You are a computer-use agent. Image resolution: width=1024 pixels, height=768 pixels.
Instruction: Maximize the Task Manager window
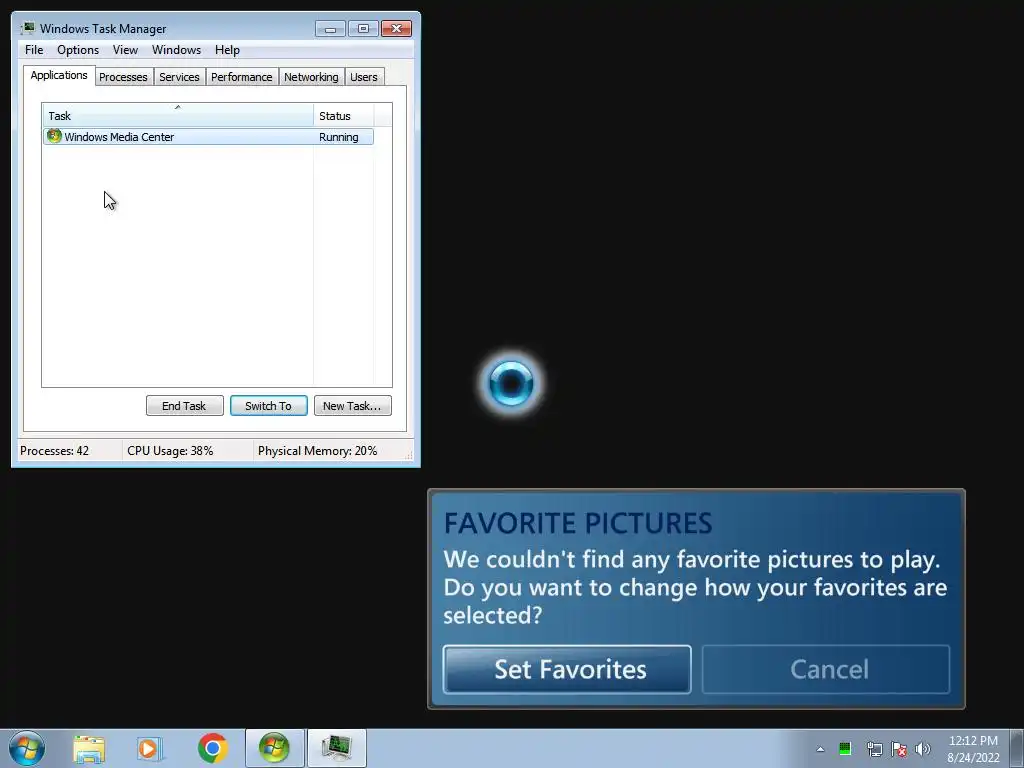363,29
